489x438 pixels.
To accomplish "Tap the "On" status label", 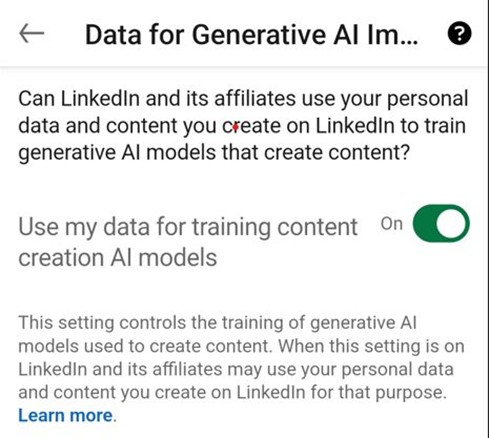I will [392, 224].
